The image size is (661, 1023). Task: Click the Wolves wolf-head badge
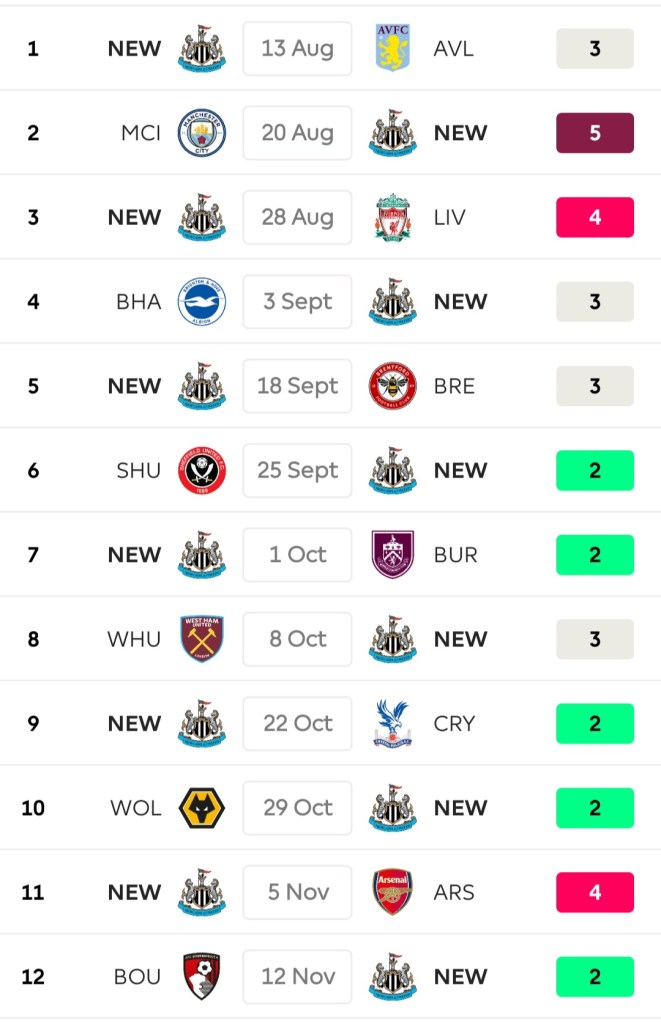coord(201,808)
